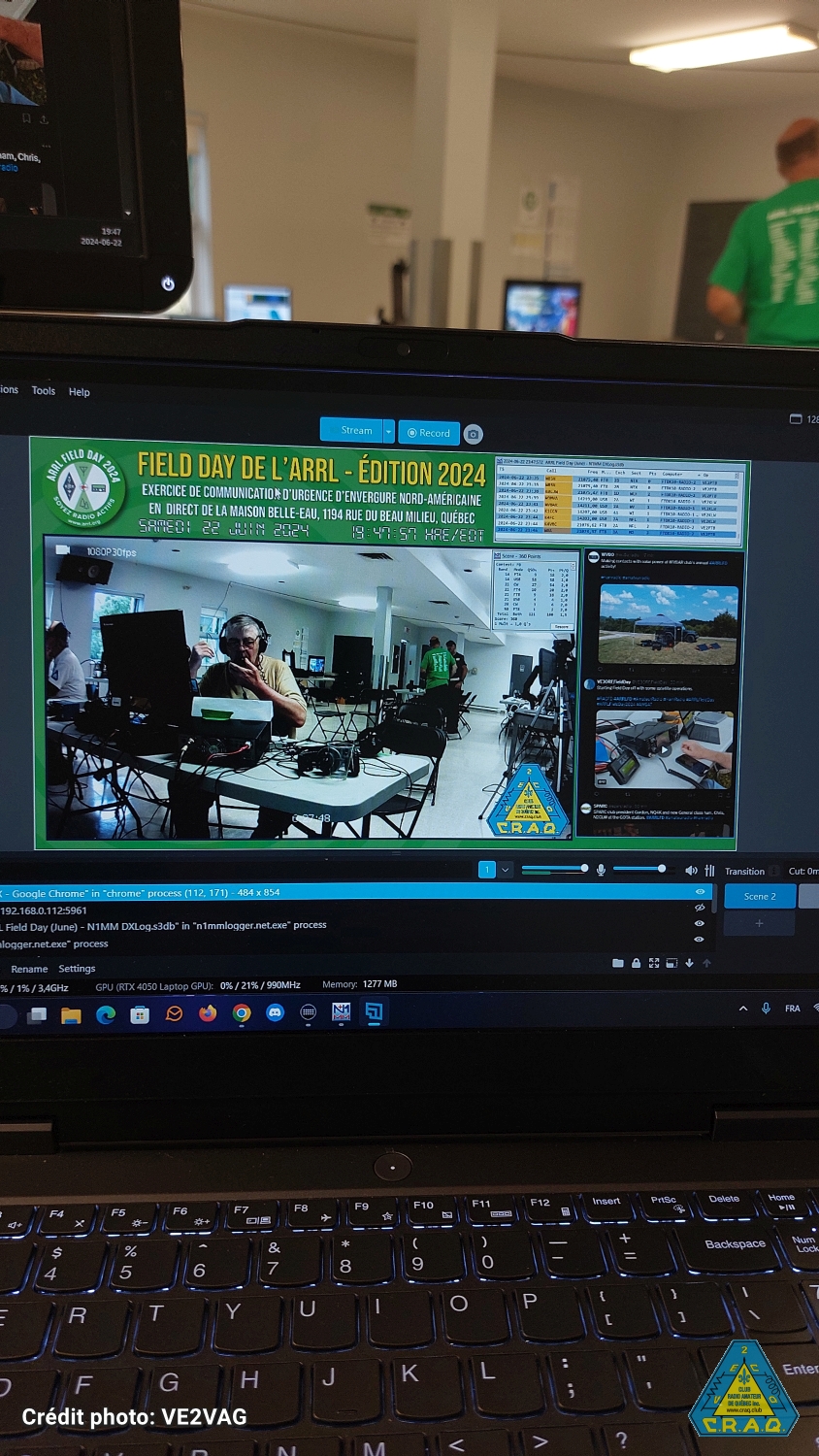This screenshot has width=819, height=1456.
Task: Start recording with the Record button
Action: [428, 433]
